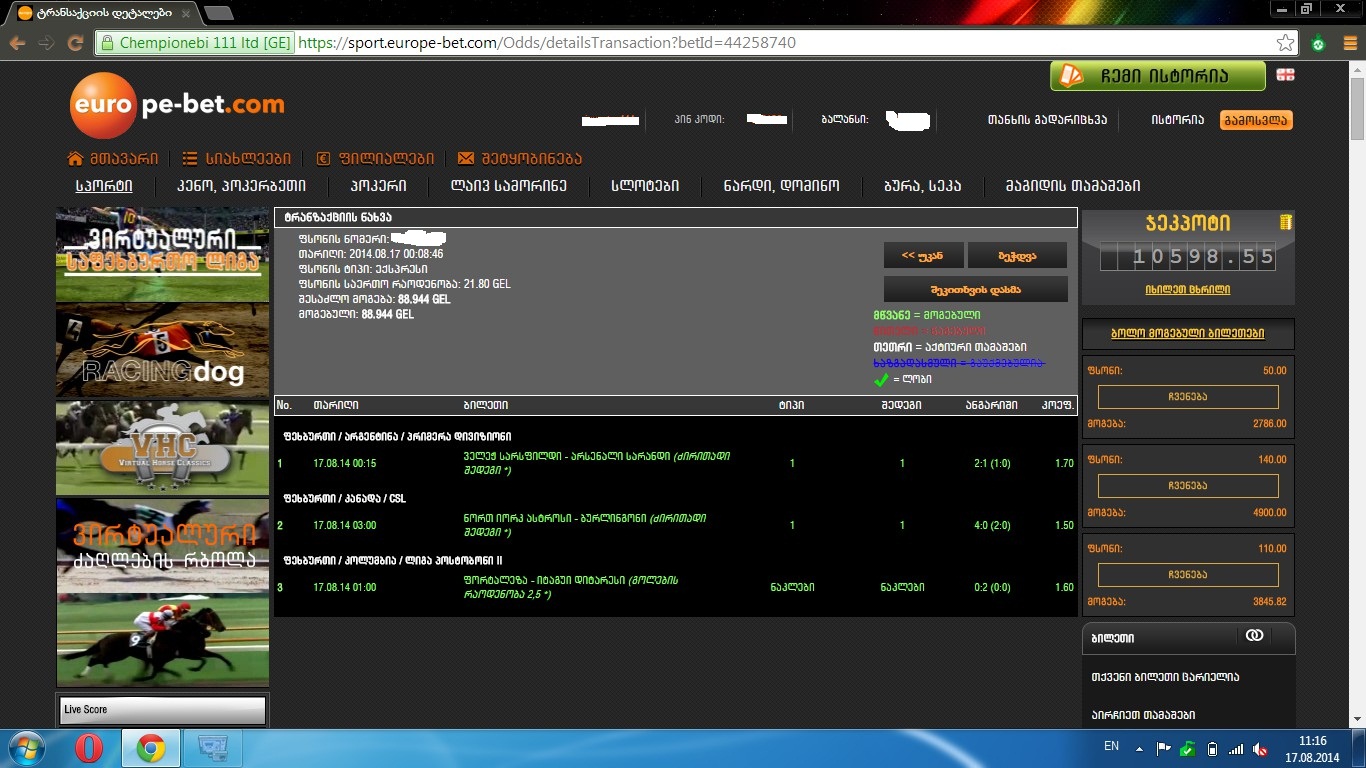Click the coupon rings icon in ბილეთი panel
This screenshot has height=768, width=1366.
[x=1254, y=636]
